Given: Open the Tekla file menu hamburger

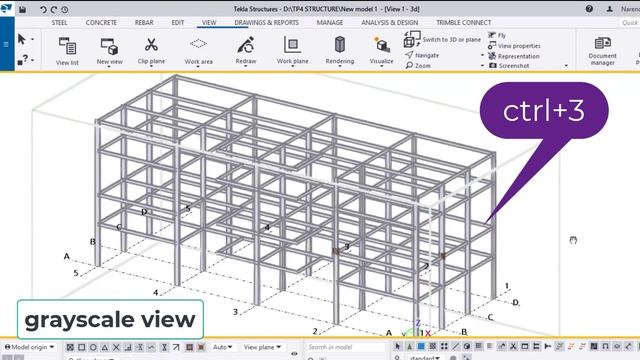Looking at the screenshot, I should pyautogui.click(x=6, y=44).
